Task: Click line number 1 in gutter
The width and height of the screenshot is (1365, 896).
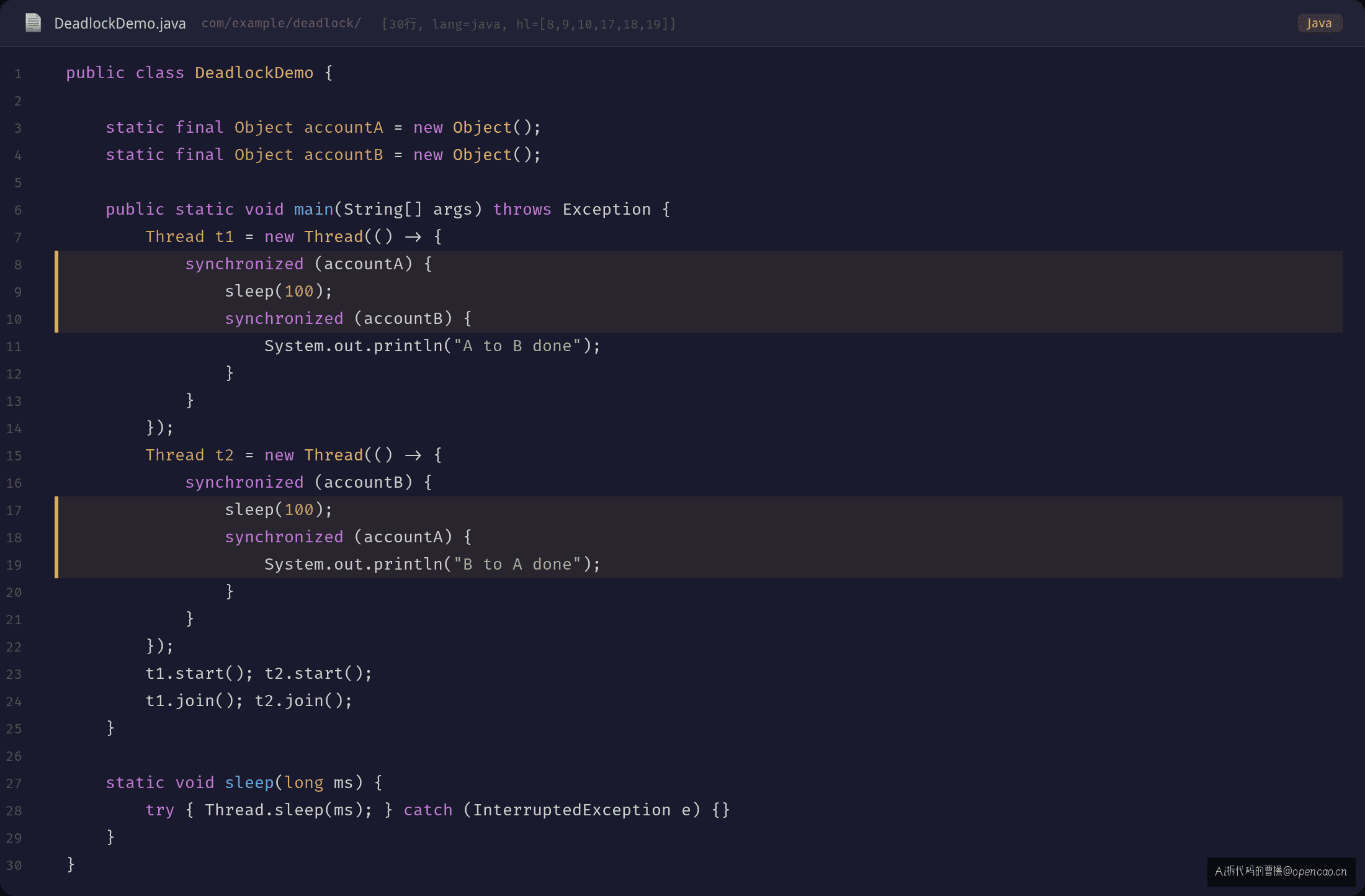Action: [18, 74]
